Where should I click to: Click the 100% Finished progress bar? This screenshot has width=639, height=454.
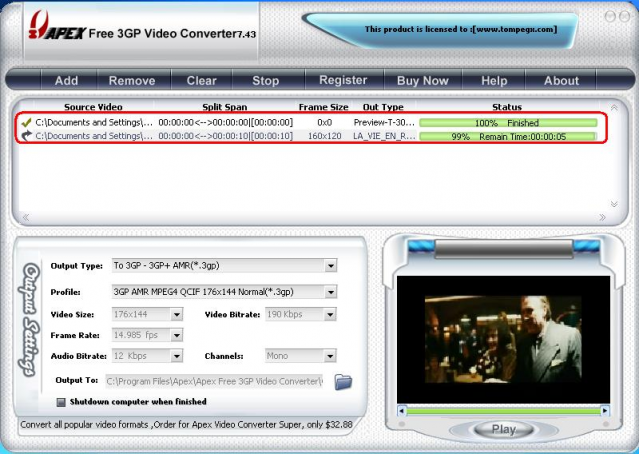point(508,123)
